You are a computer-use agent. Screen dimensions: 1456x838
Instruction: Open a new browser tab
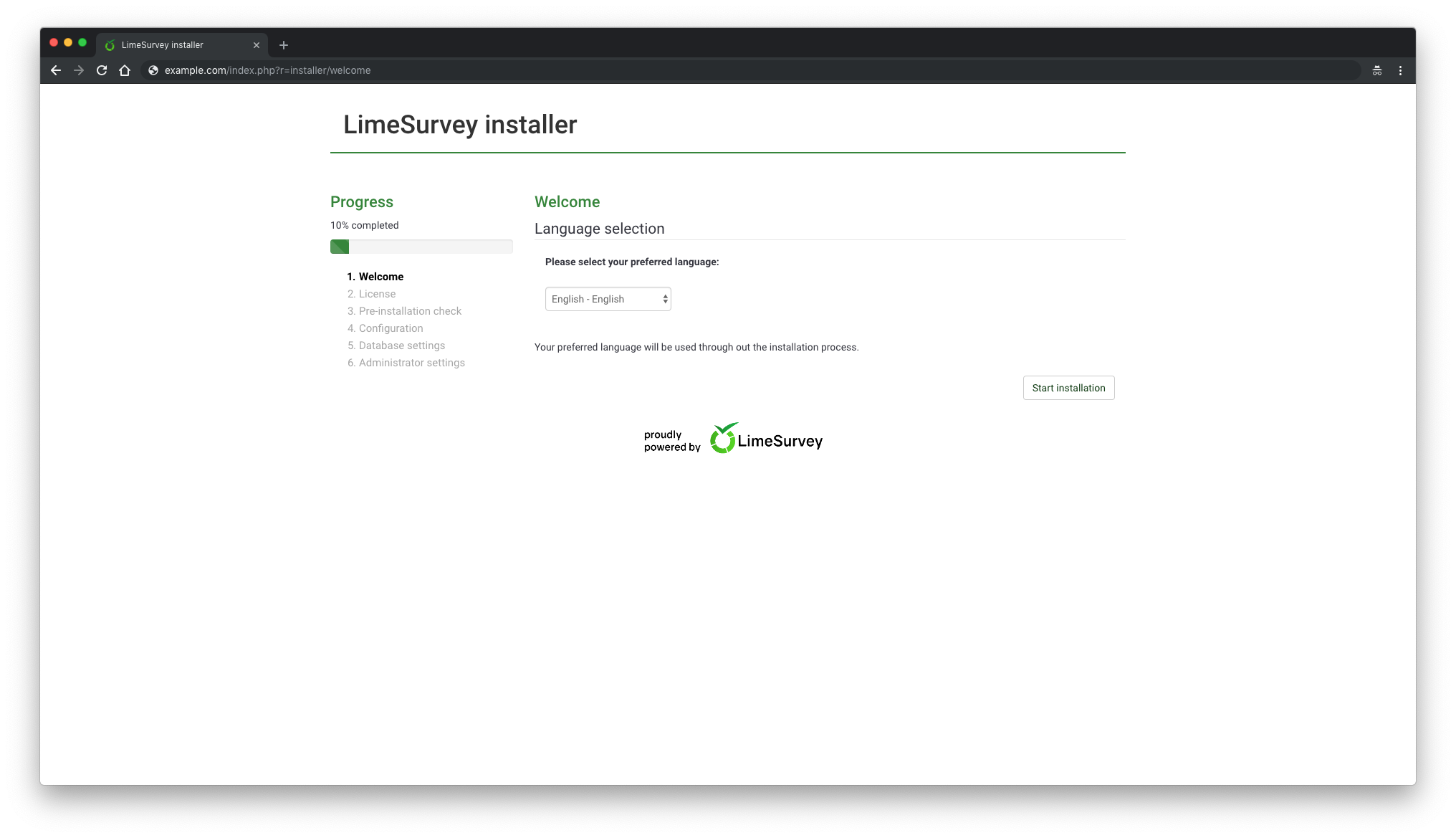[284, 44]
